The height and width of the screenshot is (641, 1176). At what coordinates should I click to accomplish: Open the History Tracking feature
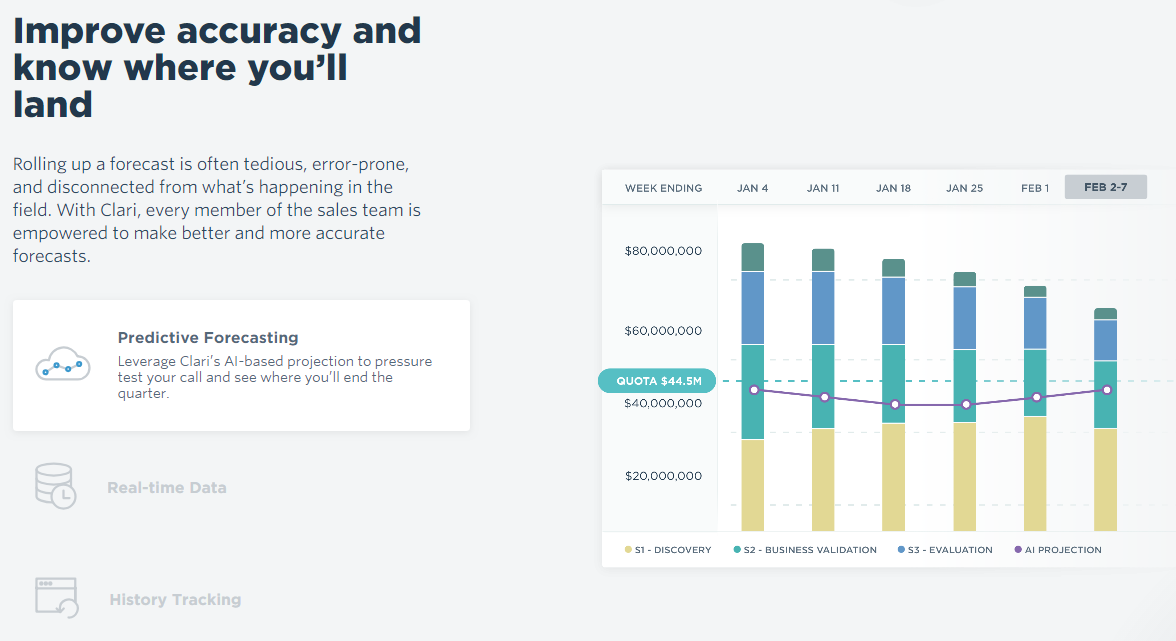175,600
